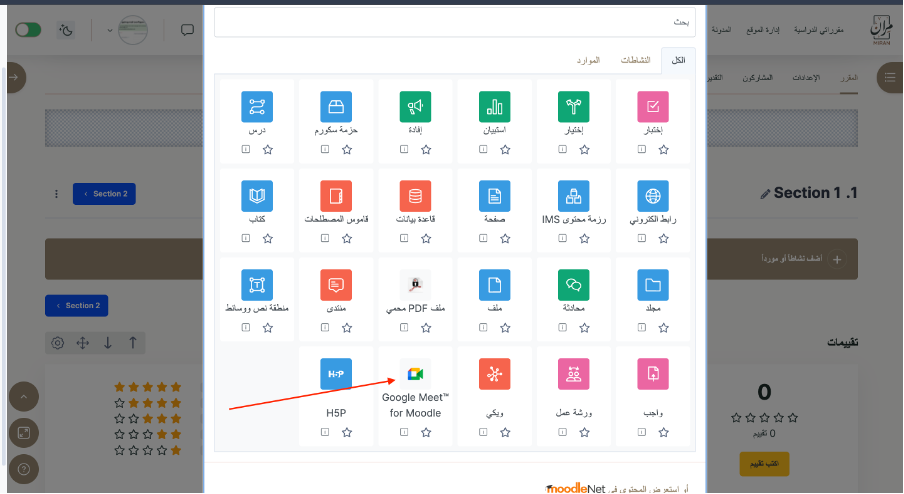Mark H5P as favourite with star
Image resolution: width=904 pixels, height=494 pixels.
347,432
